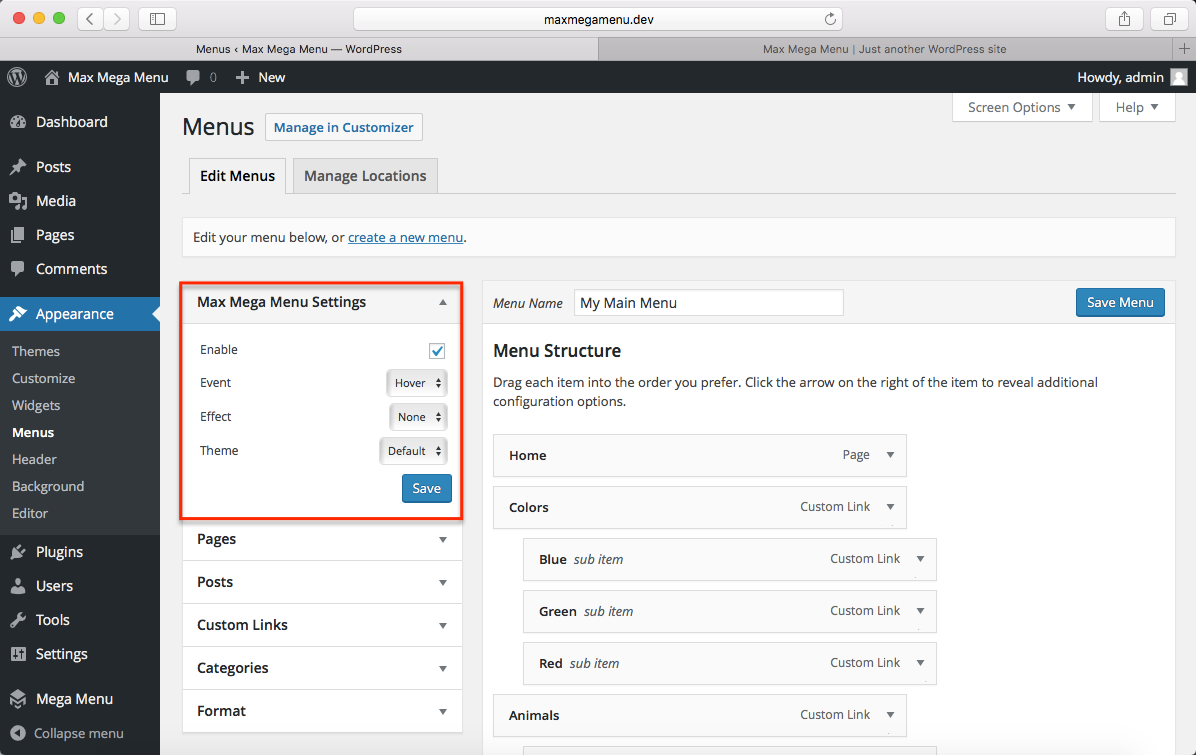Image resolution: width=1196 pixels, height=755 pixels.
Task: Click the blue Save Menu button
Action: 1119,302
